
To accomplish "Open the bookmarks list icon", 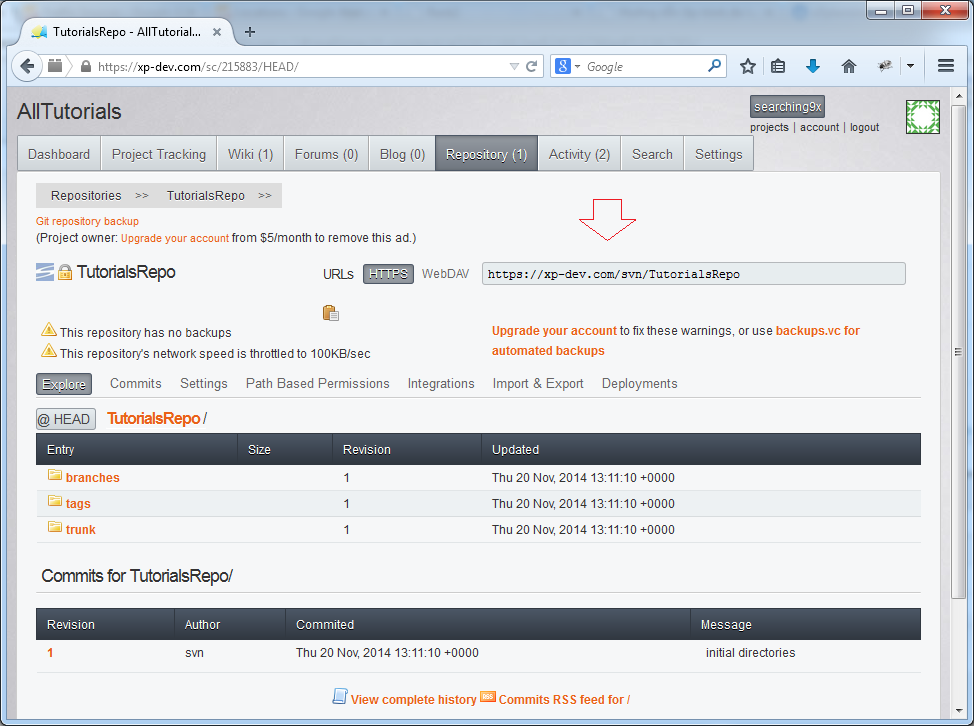I will pos(778,66).
